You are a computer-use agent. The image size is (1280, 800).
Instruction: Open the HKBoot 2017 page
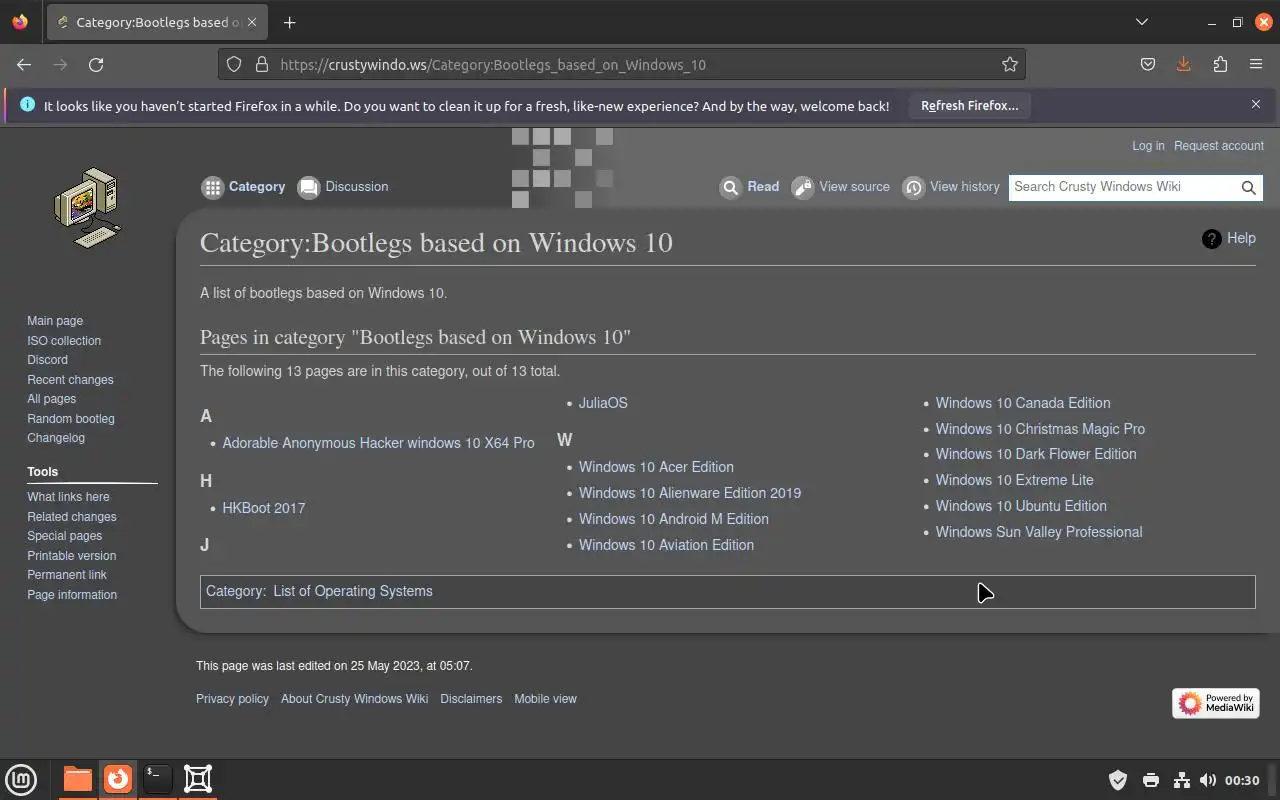(x=264, y=508)
